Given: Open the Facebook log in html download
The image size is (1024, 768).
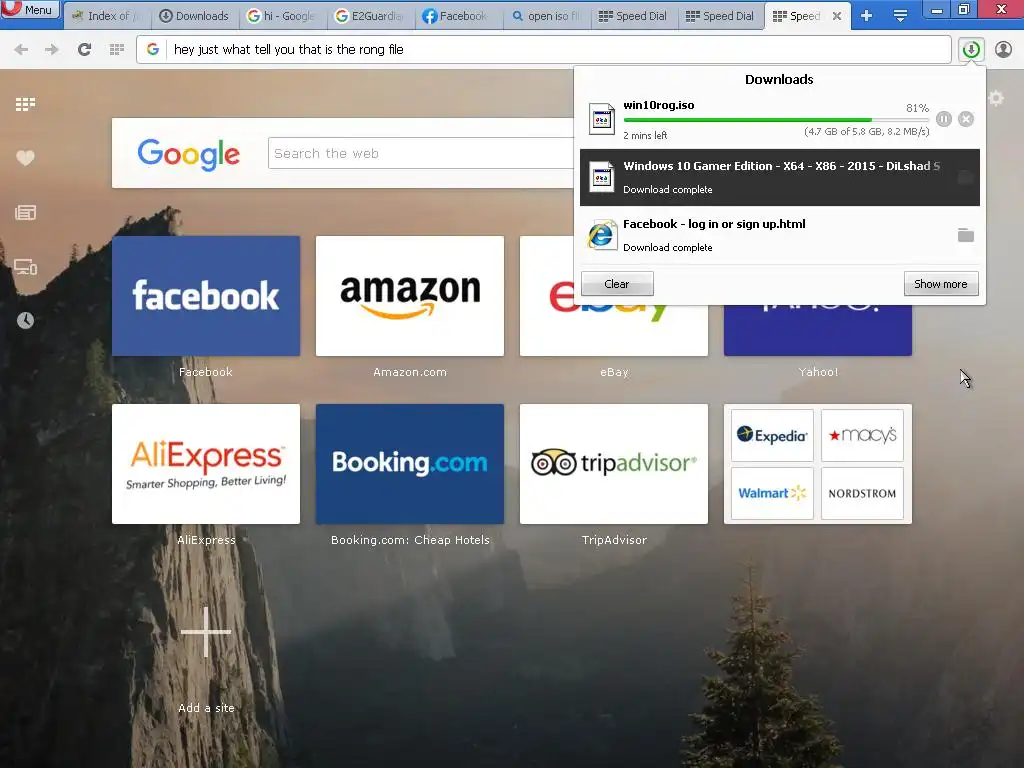Looking at the screenshot, I should [780, 235].
